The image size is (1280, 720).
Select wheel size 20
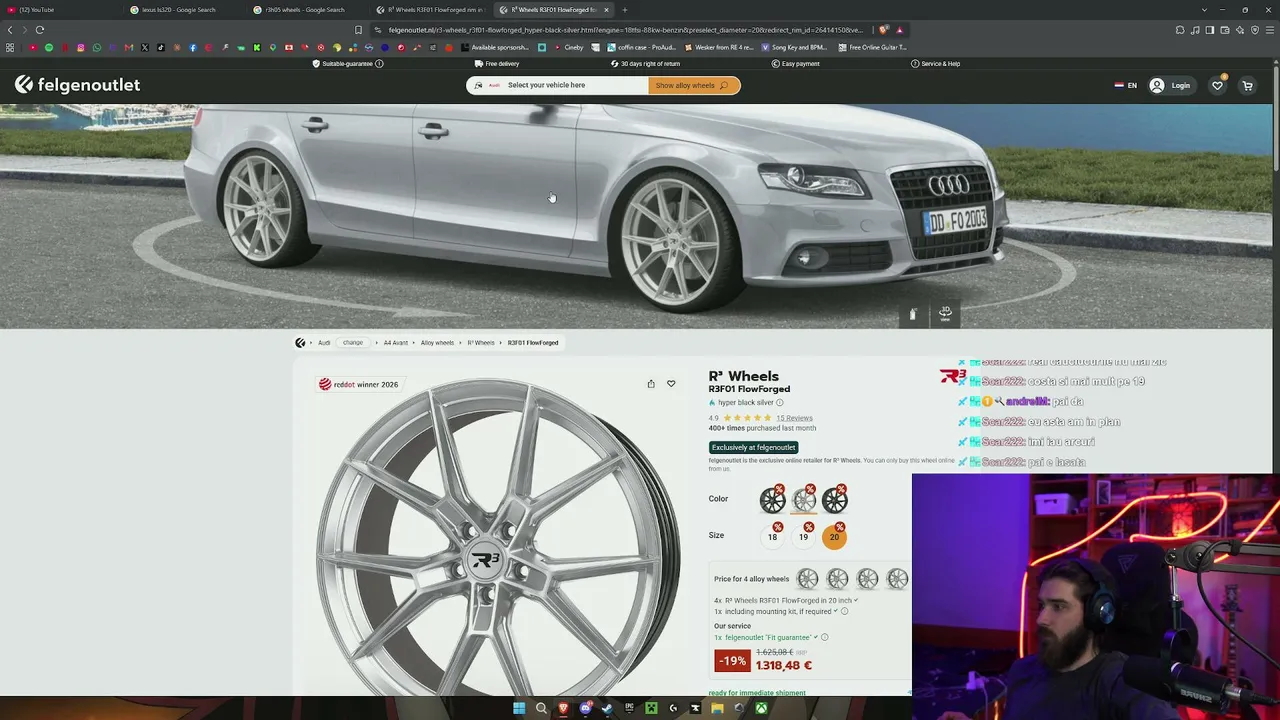tap(834, 537)
